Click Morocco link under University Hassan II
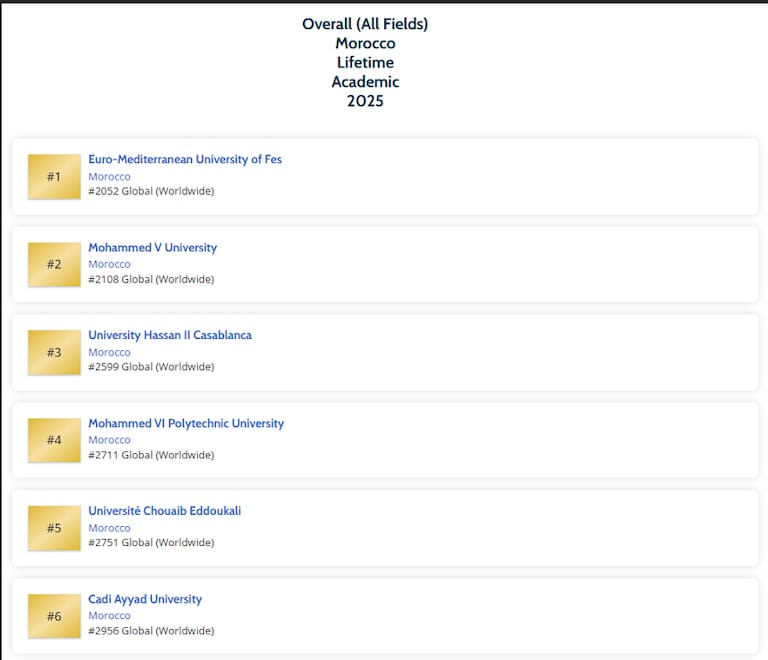This screenshot has width=768, height=660. (109, 352)
